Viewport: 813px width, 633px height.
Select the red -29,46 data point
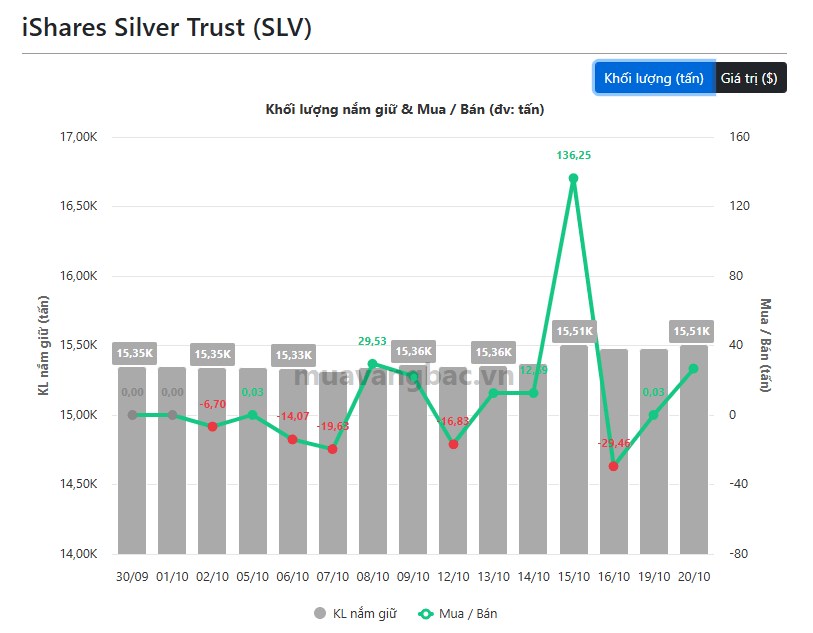(613, 466)
